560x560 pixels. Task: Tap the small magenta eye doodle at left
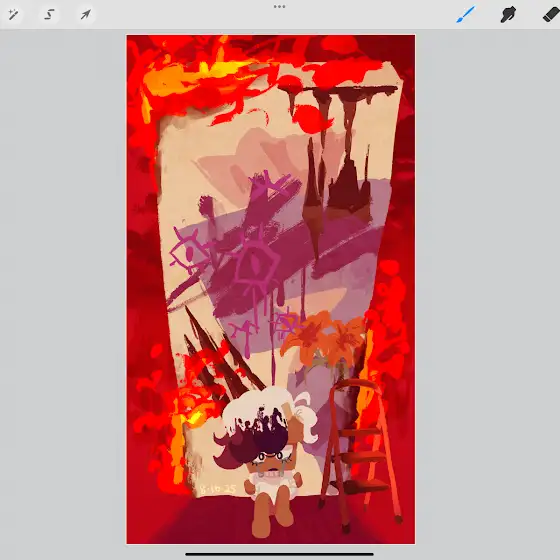[x=188, y=252]
